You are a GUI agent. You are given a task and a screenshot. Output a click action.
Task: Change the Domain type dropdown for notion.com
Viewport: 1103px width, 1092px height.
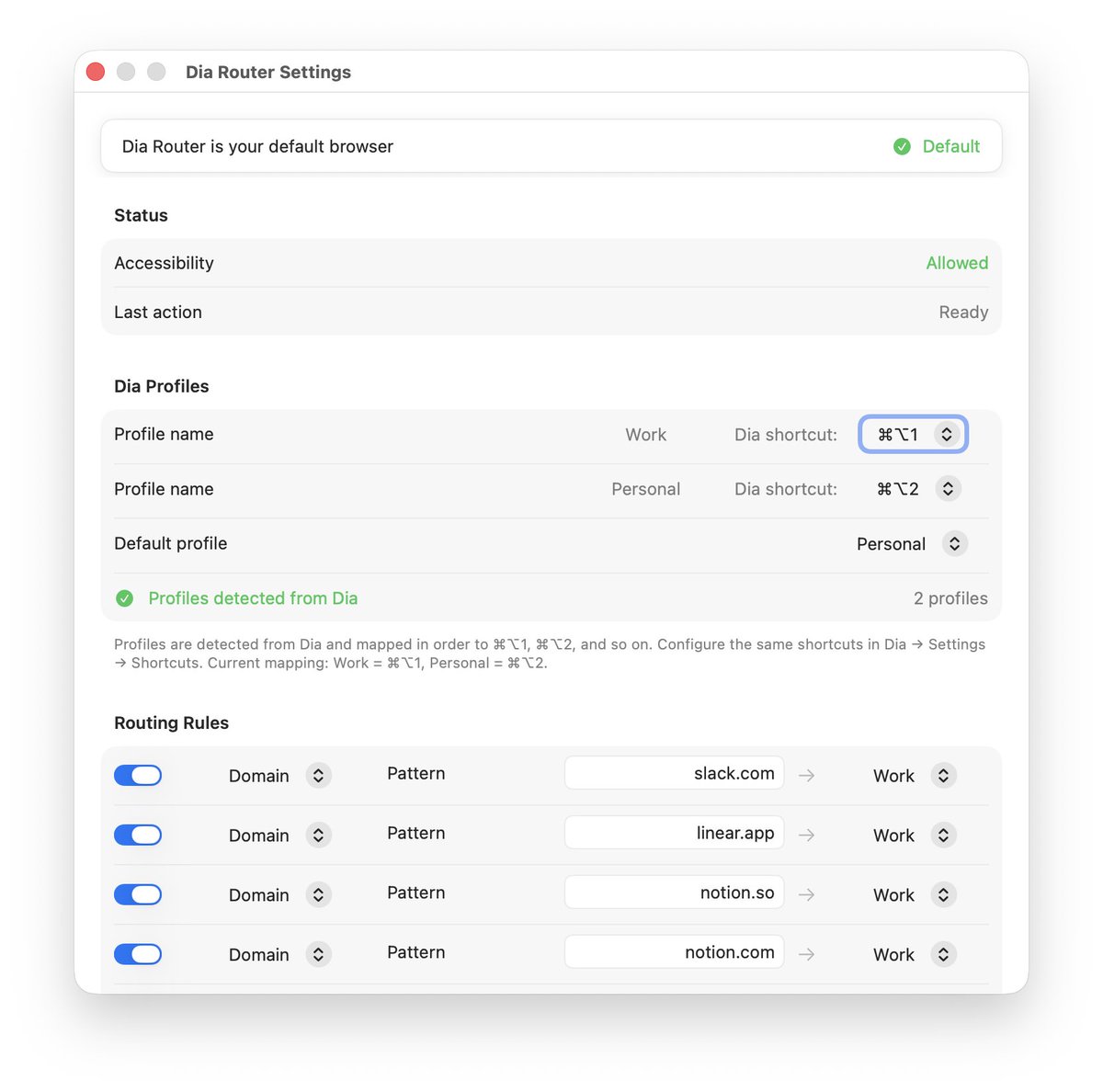[x=279, y=955]
